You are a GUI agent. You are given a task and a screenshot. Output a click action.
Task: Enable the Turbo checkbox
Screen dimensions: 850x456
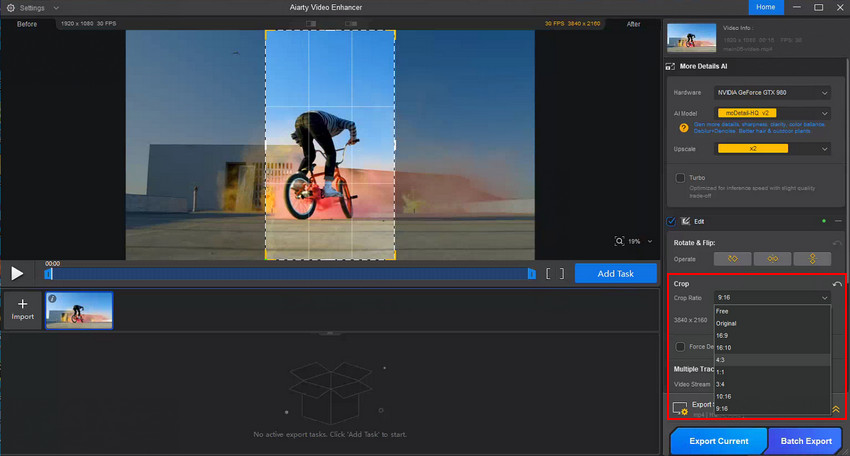click(680, 178)
